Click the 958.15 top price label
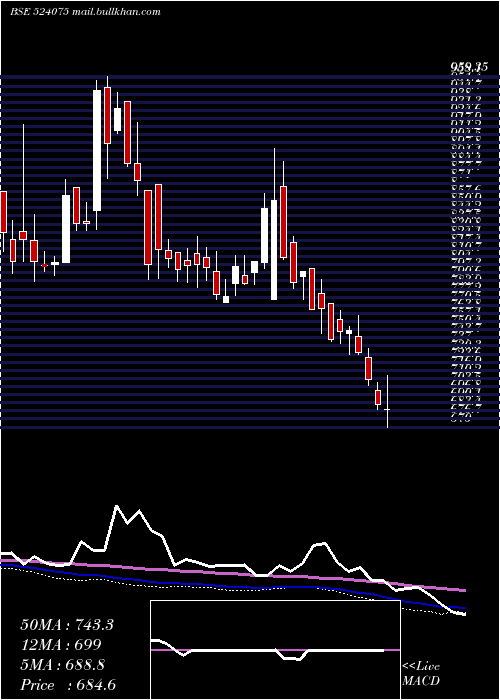 [469, 67]
